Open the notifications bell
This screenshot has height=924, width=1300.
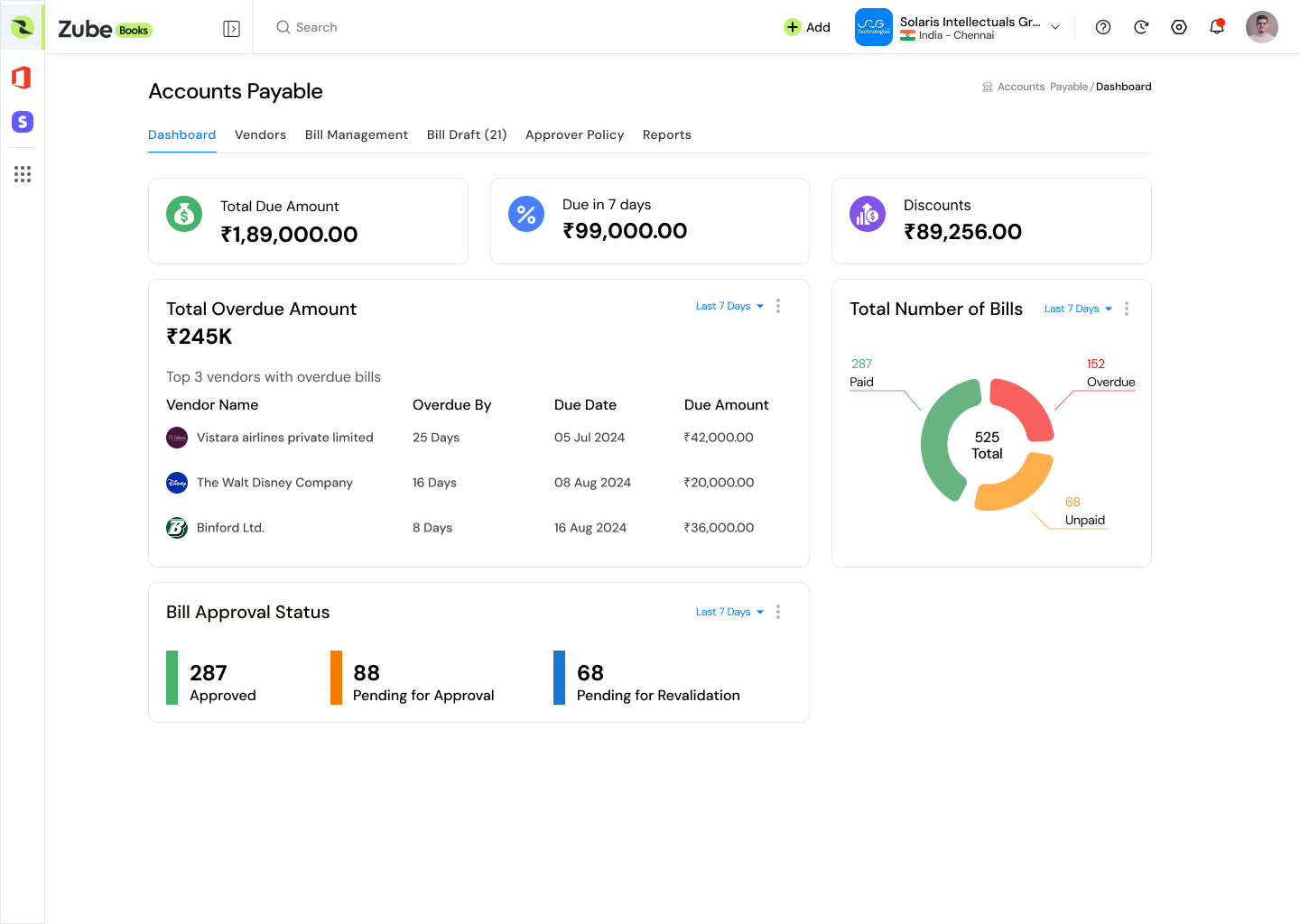coord(1217,26)
